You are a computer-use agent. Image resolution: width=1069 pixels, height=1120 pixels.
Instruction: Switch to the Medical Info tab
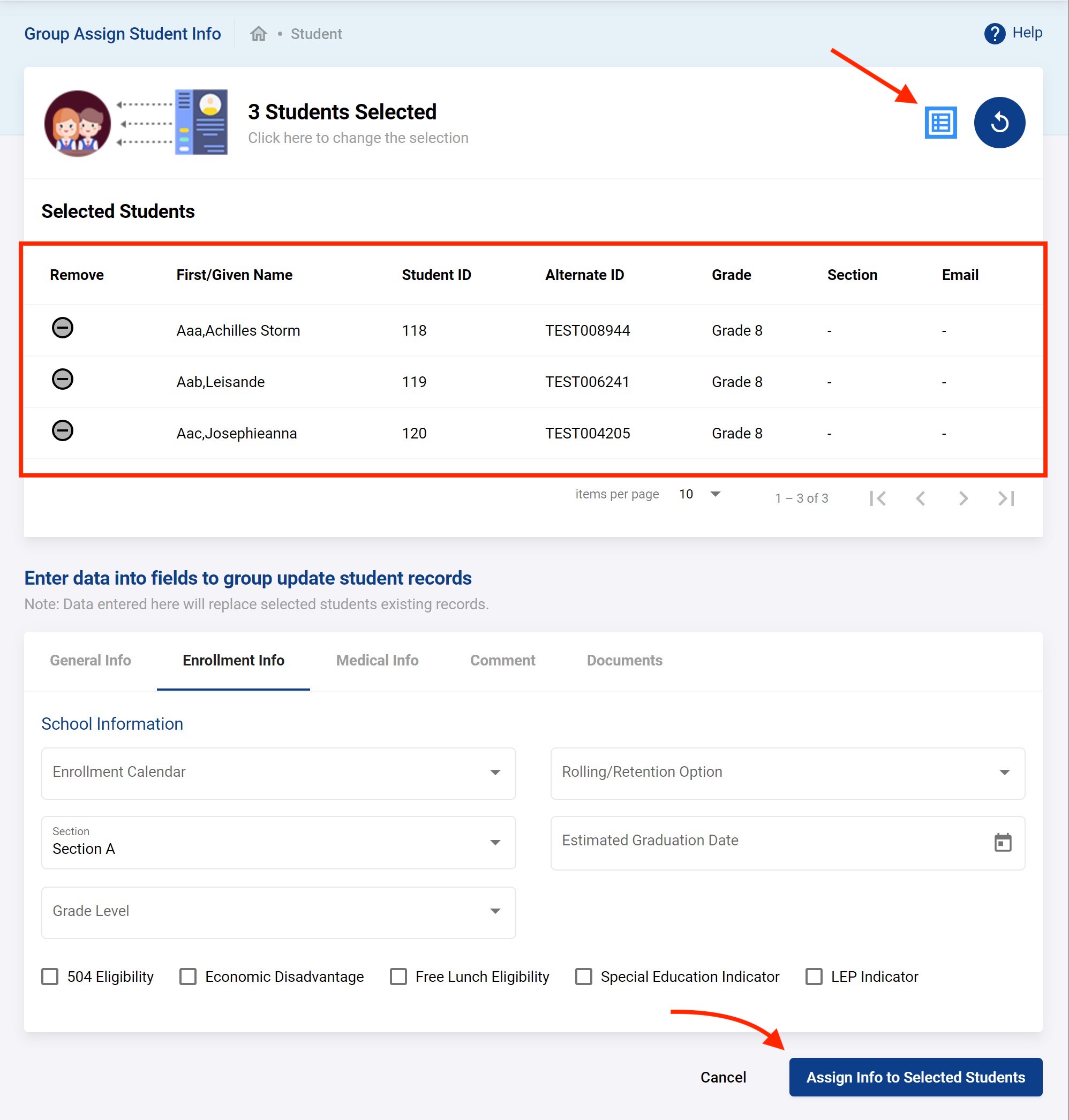pos(377,660)
